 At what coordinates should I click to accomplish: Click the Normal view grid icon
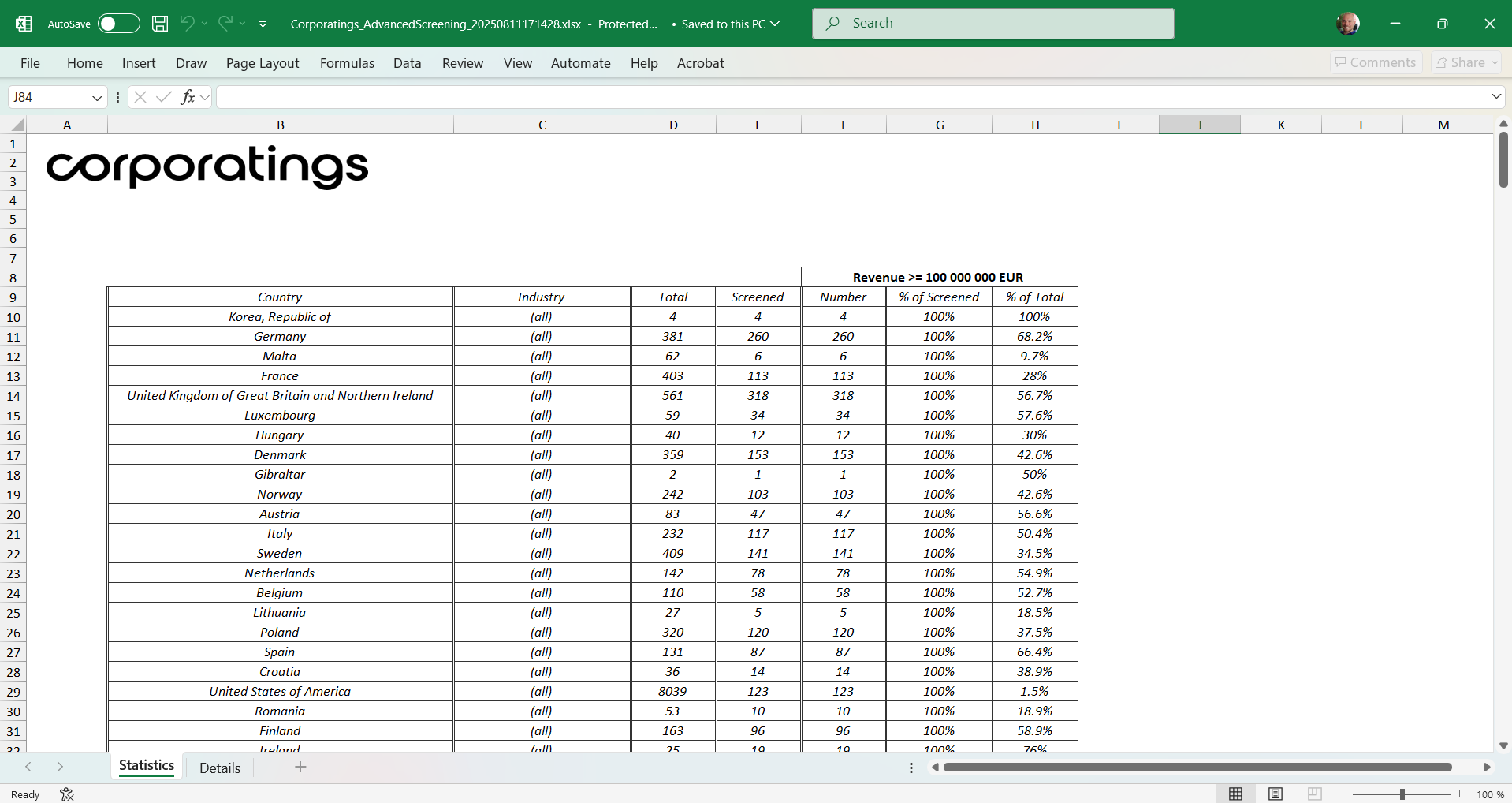(1235, 794)
